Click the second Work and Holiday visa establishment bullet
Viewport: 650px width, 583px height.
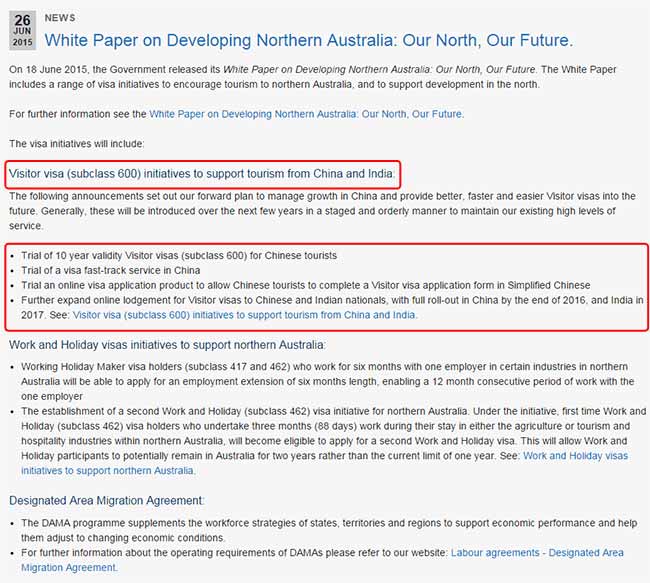(x=334, y=441)
